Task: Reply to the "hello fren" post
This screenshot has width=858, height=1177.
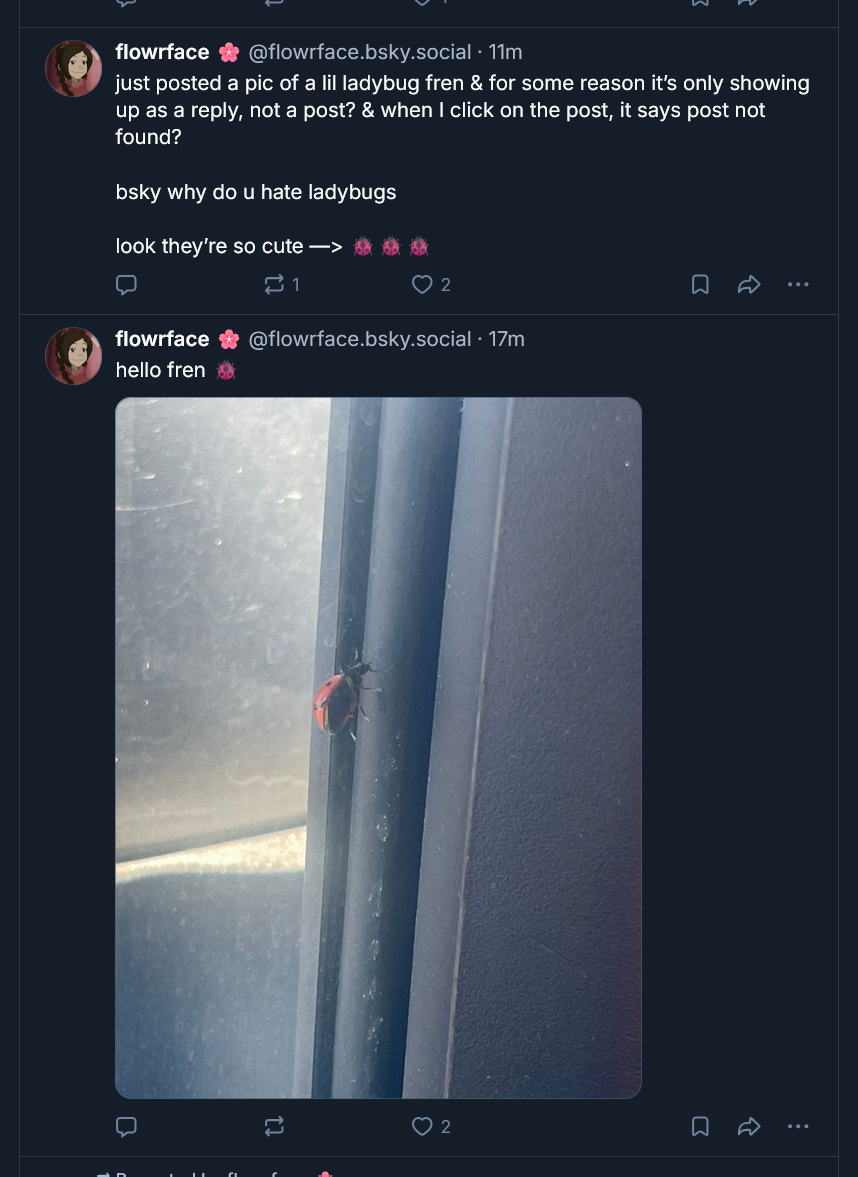Action: pyautogui.click(x=126, y=1127)
